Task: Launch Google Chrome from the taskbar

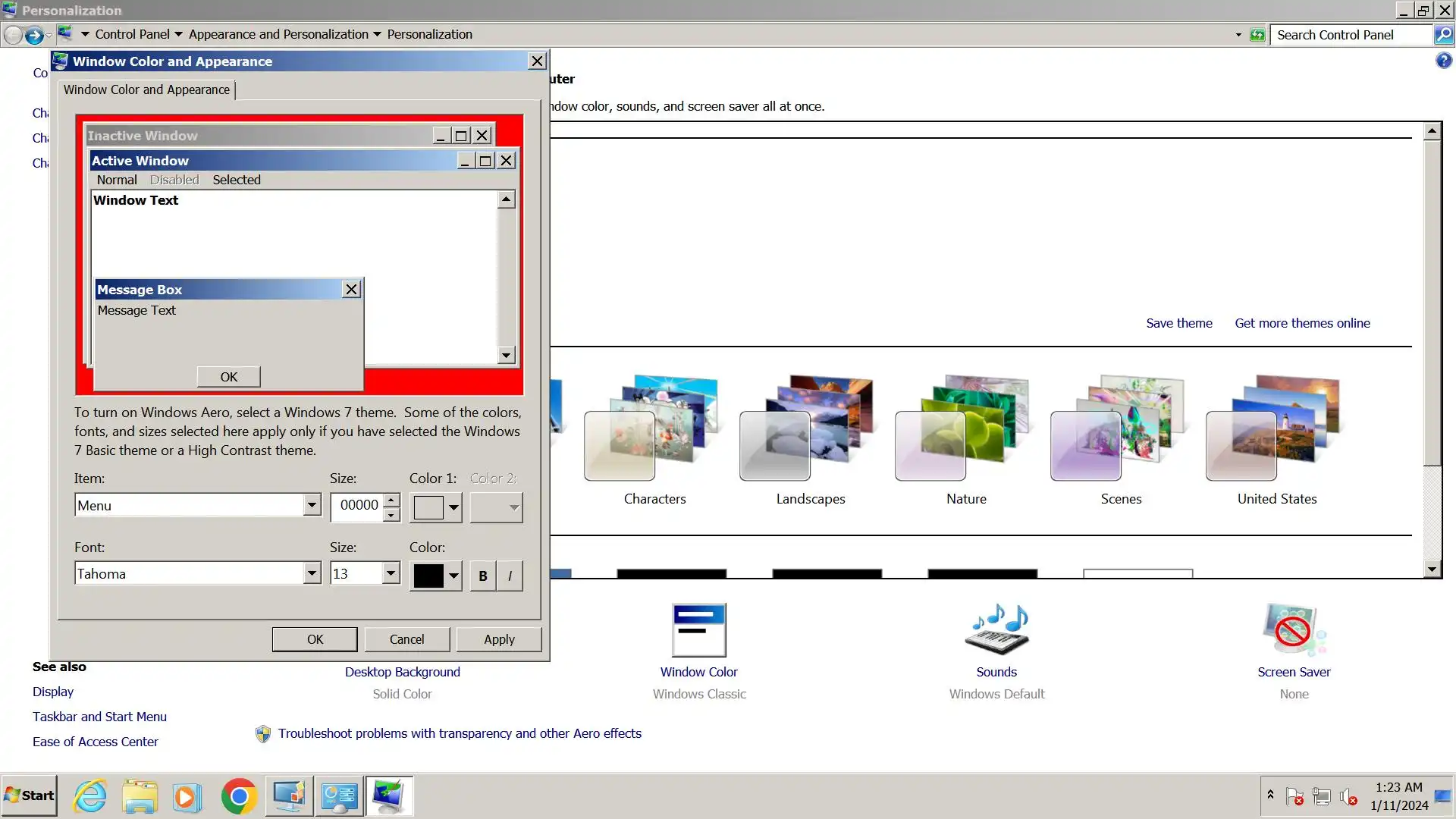Action: [x=239, y=796]
